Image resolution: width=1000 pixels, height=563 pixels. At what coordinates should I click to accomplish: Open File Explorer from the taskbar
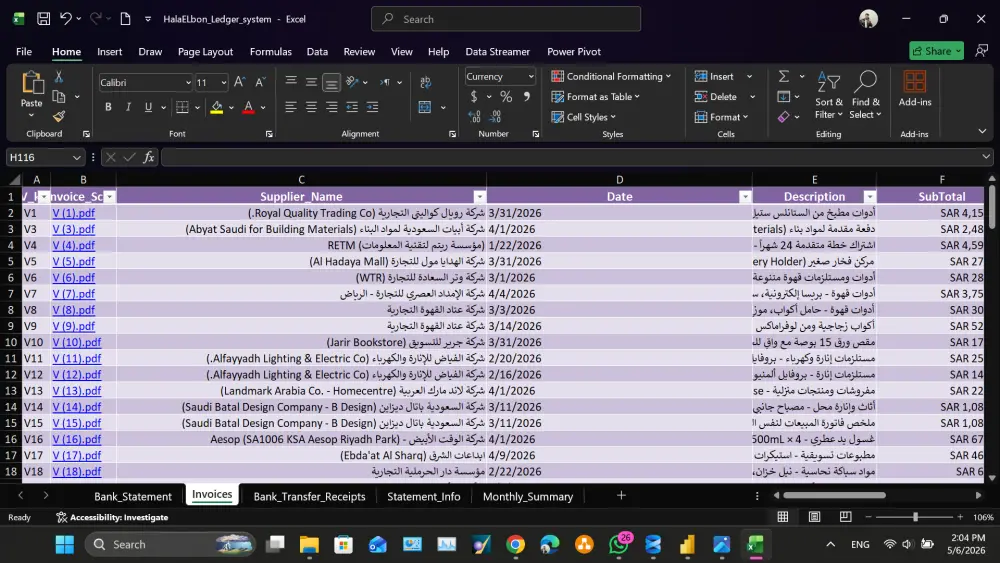point(309,545)
